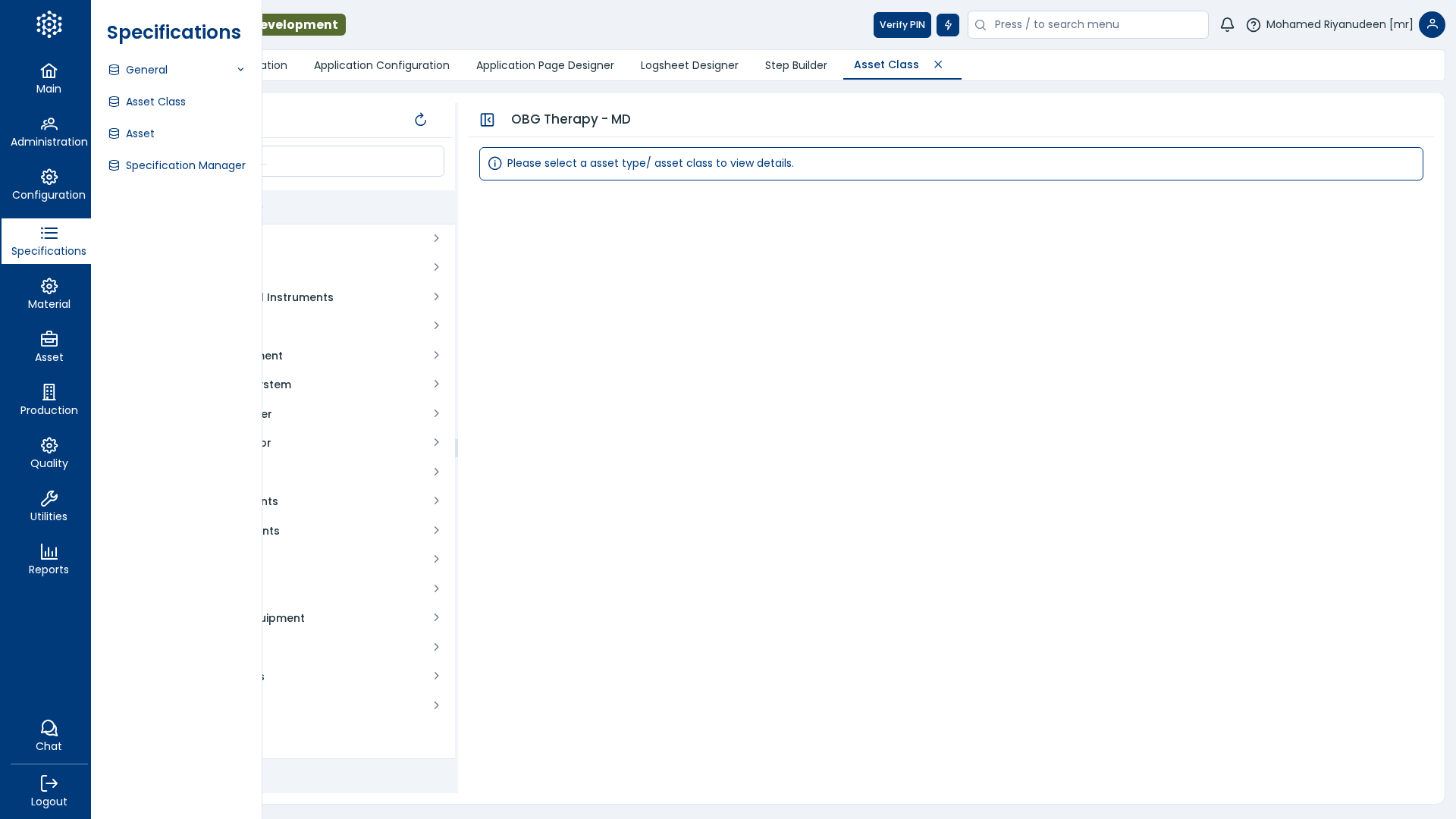The width and height of the screenshot is (1456, 819).
Task: Close the Asset Class tab
Action: click(x=938, y=64)
